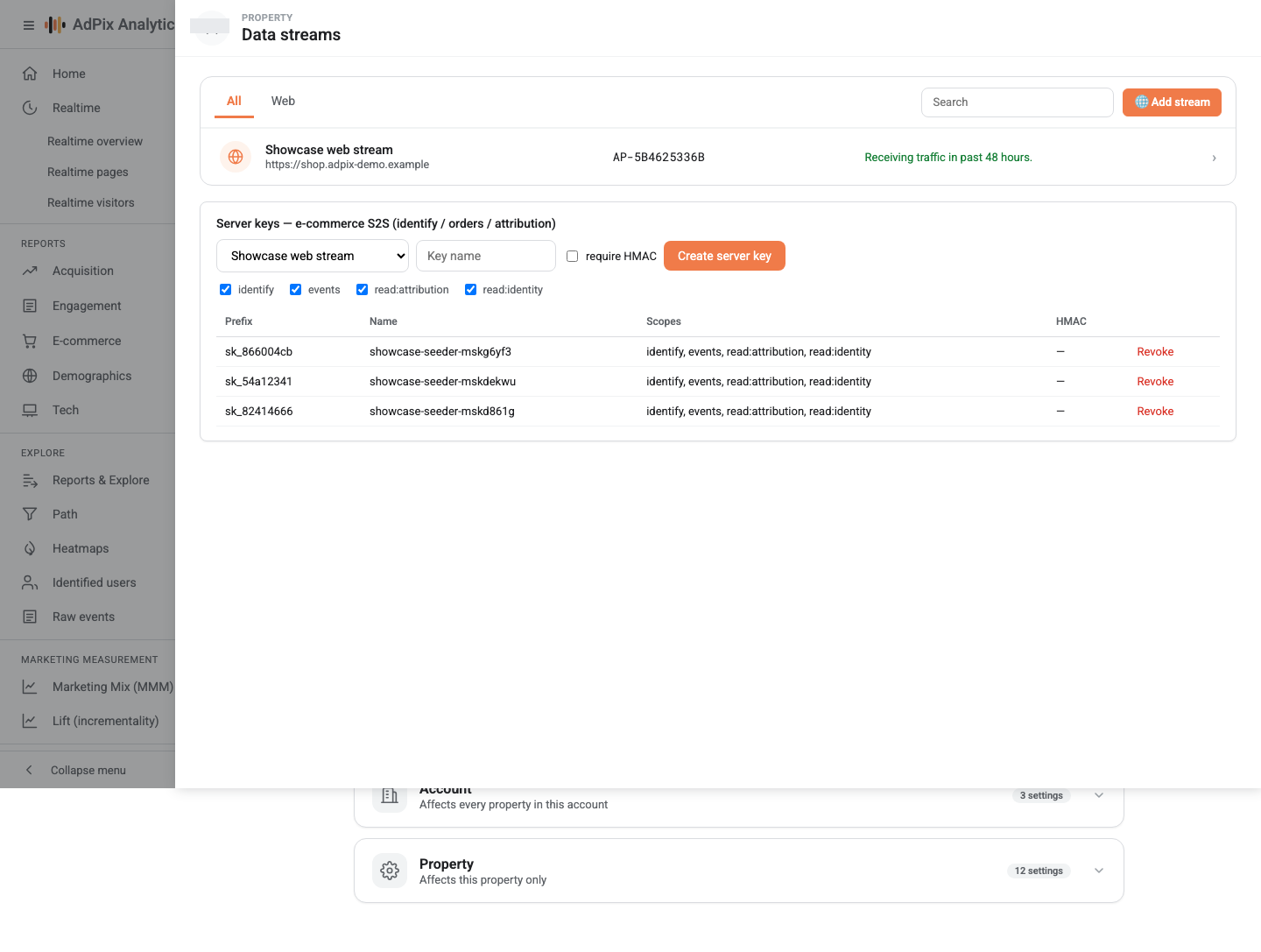Click the AdPix Analytics logo icon

tap(55, 25)
